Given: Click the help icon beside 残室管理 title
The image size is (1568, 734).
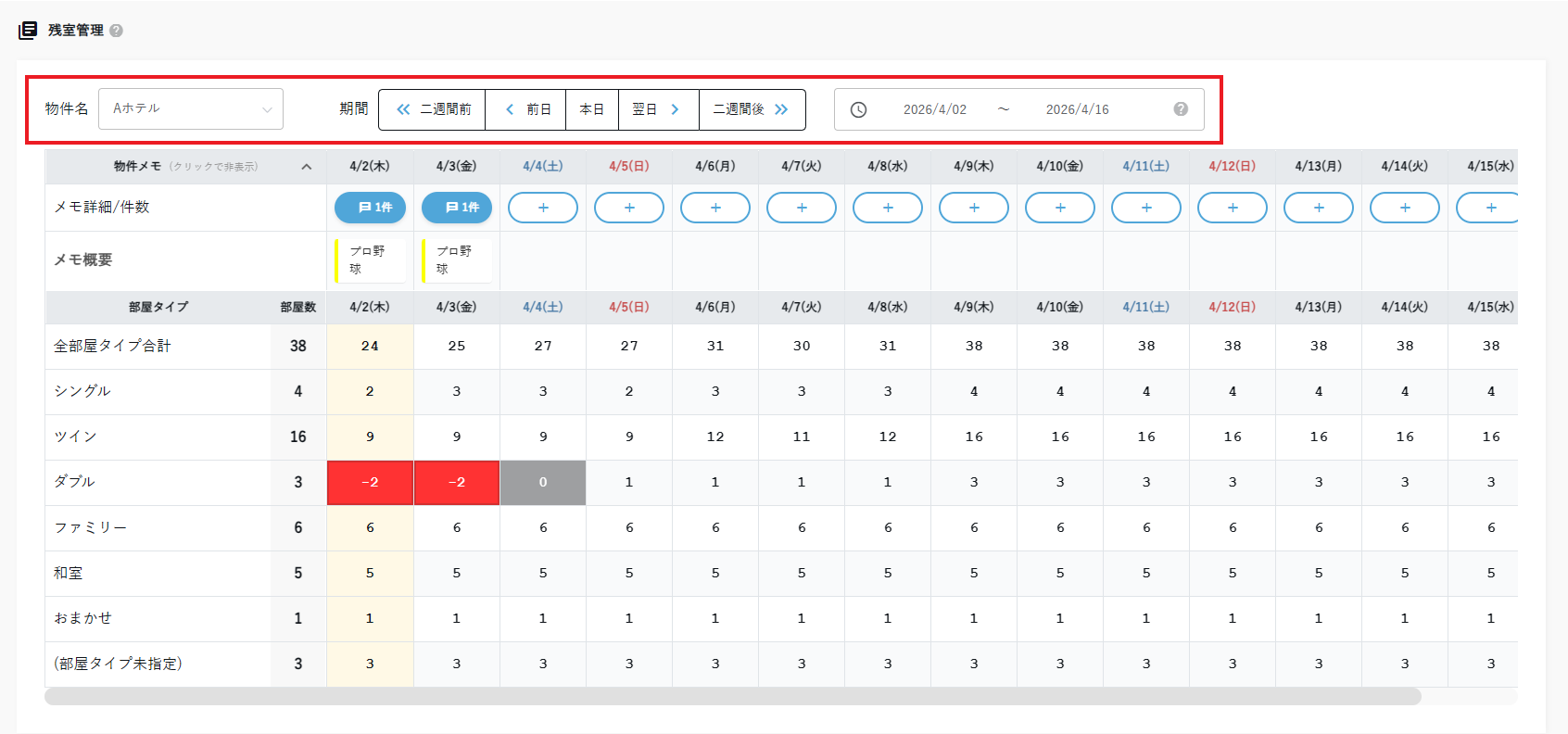Looking at the screenshot, I should [116, 31].
